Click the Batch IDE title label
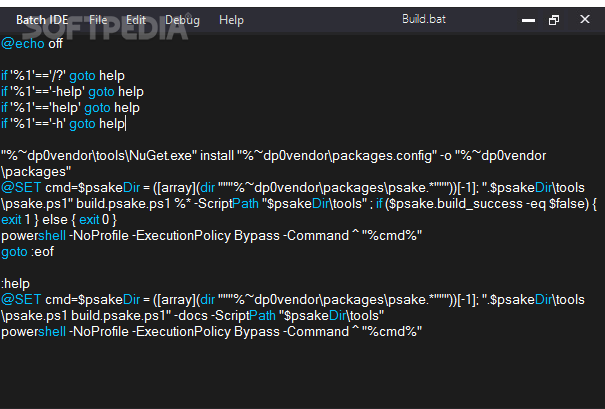The image size is (605, 409). (x=42, y=20)
